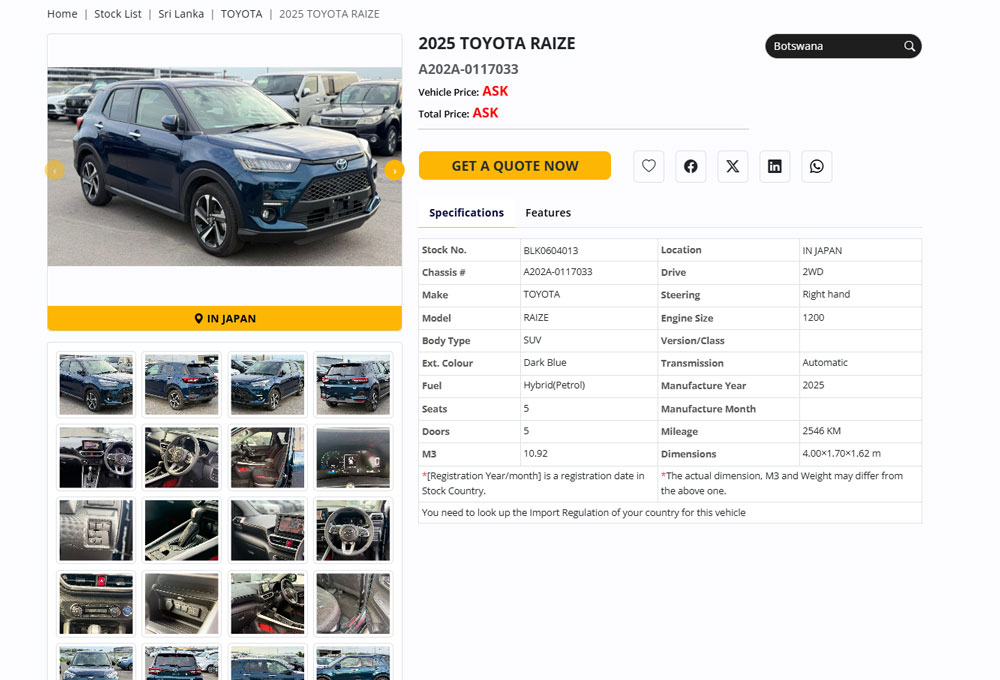Switch to the Features tab
Image resolution: width=1000 pixels, height=680 pixels.
[x=548, y=212]
